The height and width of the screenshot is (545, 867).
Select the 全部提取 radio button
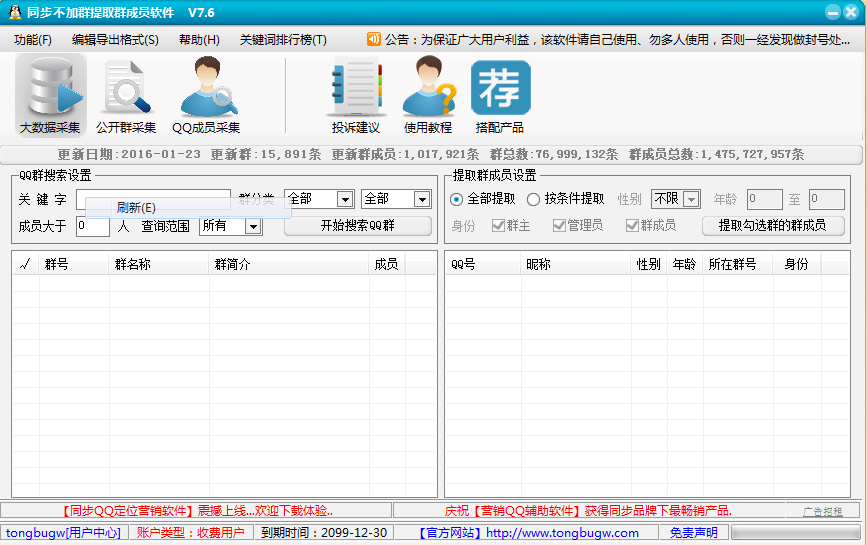tap(457, 199)
